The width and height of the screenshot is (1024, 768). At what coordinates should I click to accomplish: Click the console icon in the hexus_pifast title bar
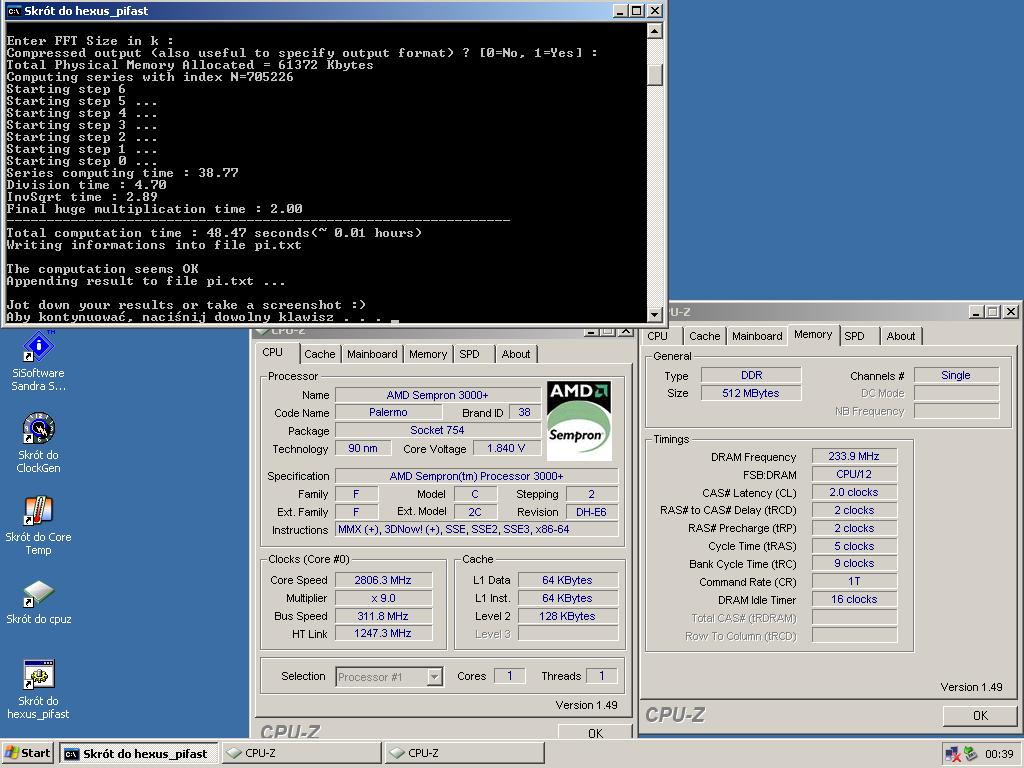pyautogui.click(x=14, y=10)
